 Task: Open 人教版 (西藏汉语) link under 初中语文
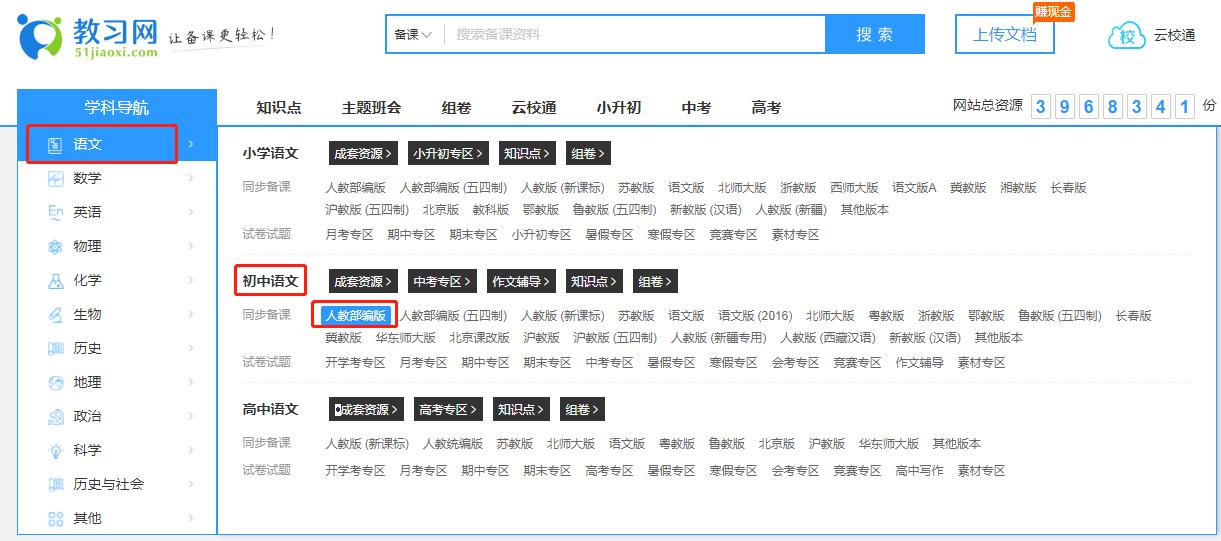[828, 338]
